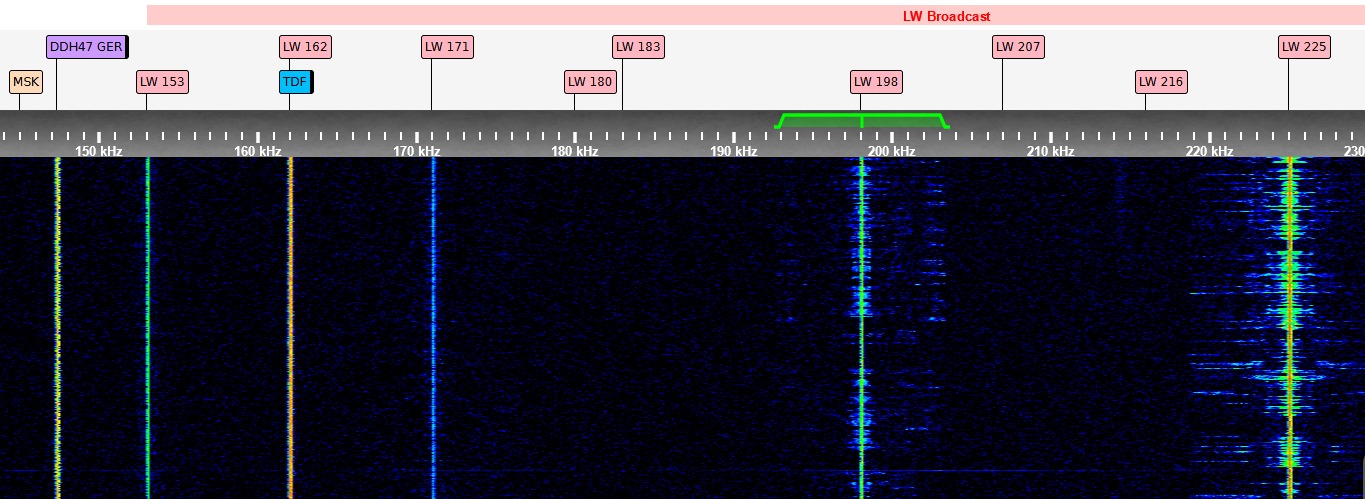
Task: Select the LW 207 station label
Action: tap(1018, 47)
